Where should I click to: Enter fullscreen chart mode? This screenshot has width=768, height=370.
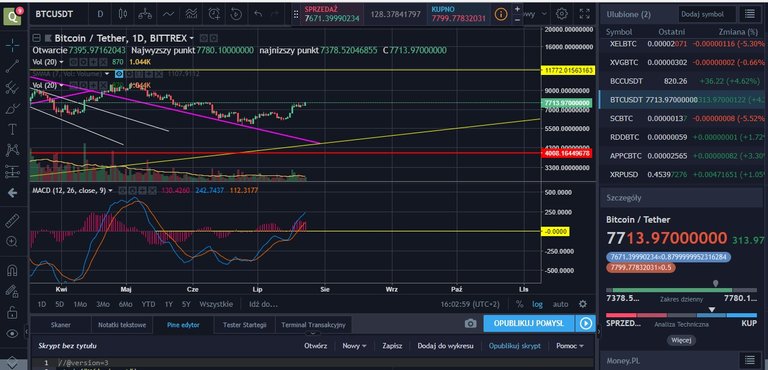584,14
